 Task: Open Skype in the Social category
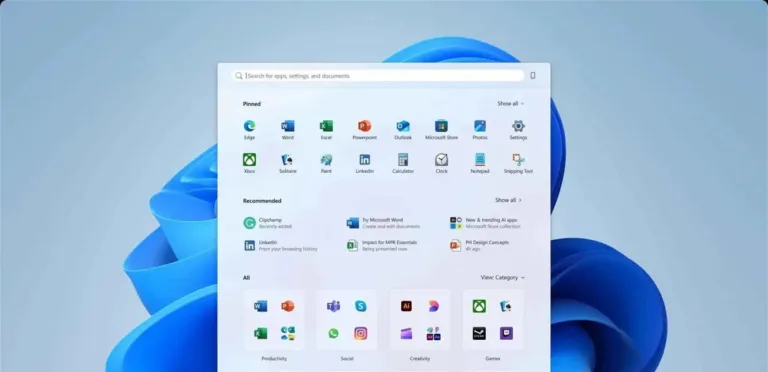(360, 306)
